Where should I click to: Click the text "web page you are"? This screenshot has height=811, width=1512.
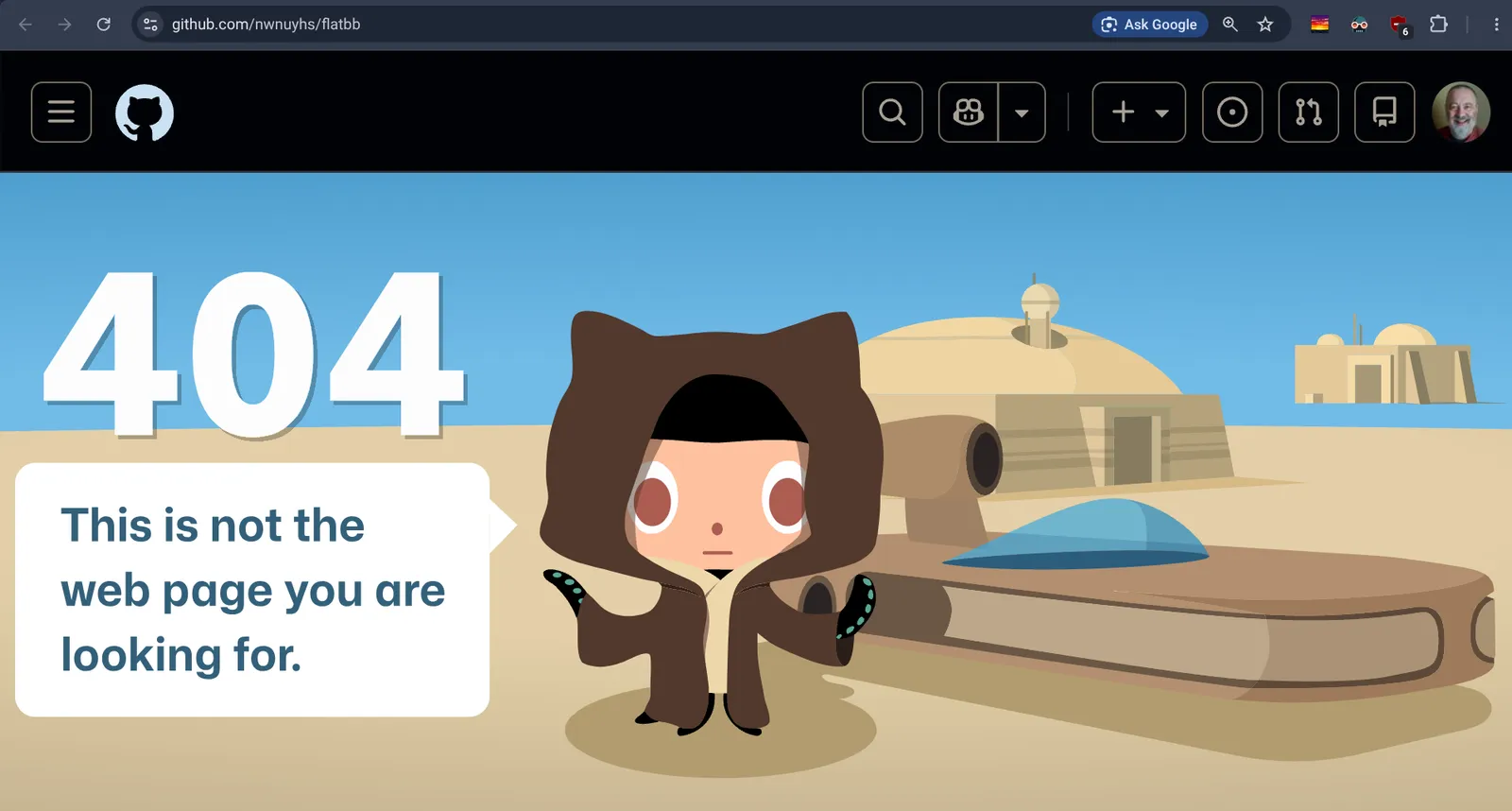coord(253,592)
